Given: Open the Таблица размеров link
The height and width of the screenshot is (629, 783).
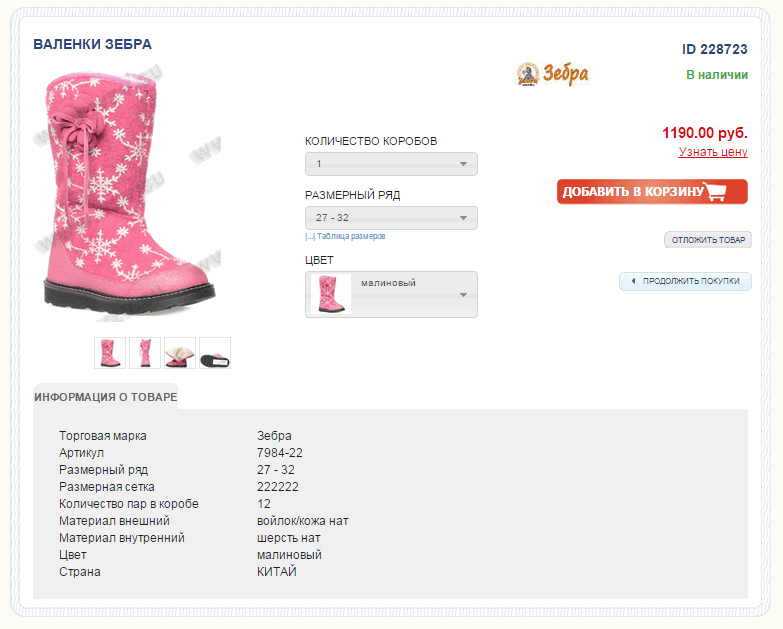Looking at the screenshot, I should pos(351,237).
